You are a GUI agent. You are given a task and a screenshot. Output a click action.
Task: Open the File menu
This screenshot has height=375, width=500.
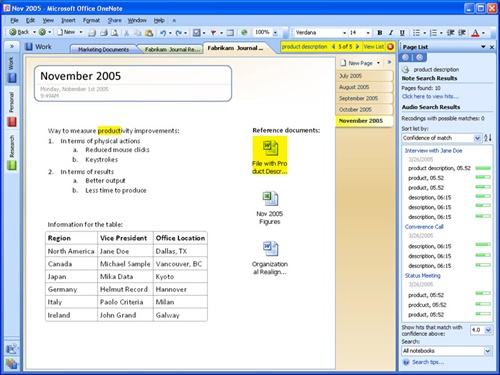point(14,20)
